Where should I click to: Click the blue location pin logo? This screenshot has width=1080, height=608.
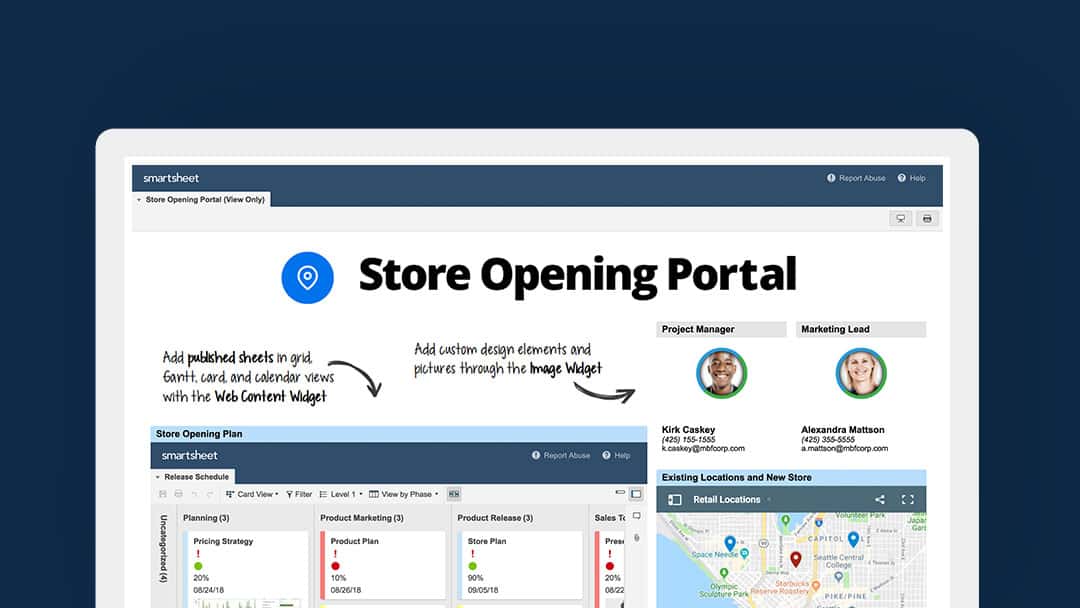pos(307,277)
